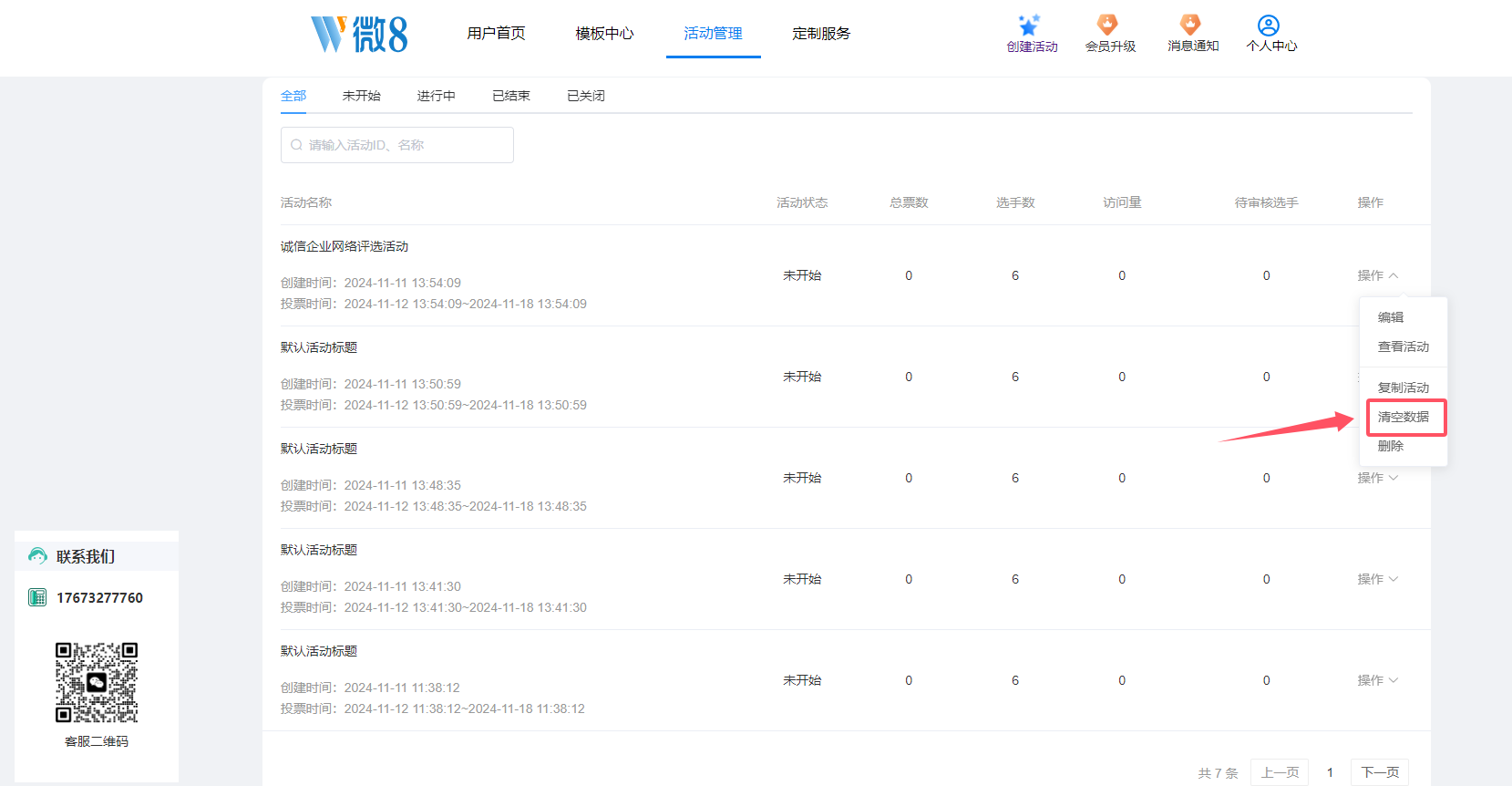The image size is (1512, 786).
Task: Open 会员升级 icon
Action: [1107, 25]
